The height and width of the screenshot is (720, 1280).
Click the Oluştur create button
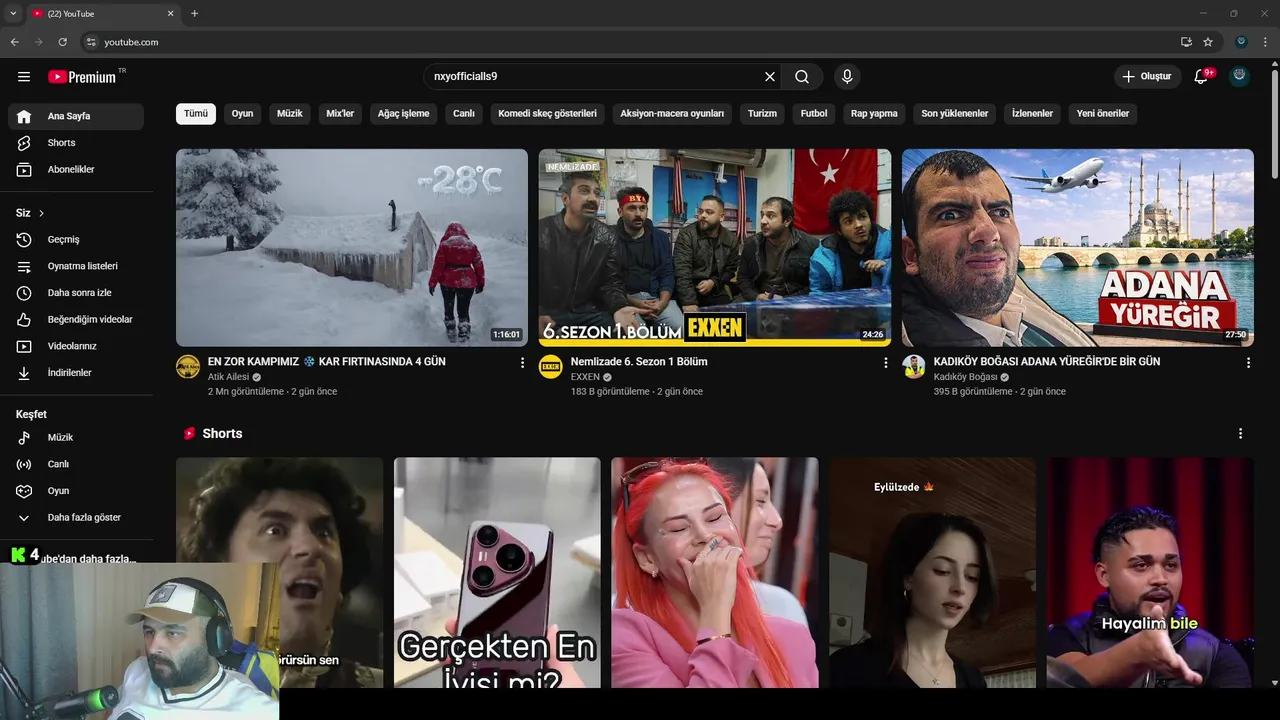coord(1147,77)
